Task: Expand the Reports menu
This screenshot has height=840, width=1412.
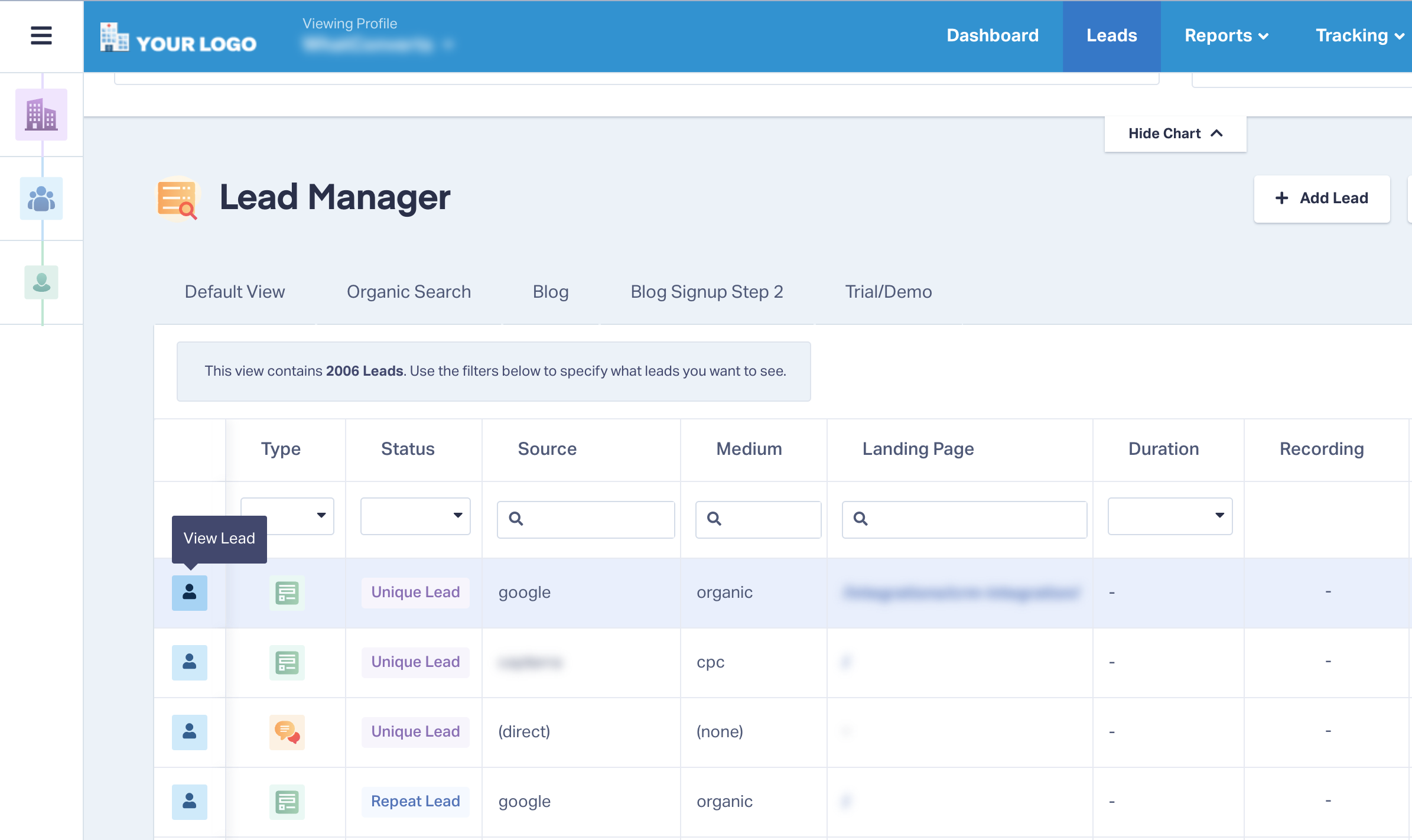Action: click(x=1226, y=35)
